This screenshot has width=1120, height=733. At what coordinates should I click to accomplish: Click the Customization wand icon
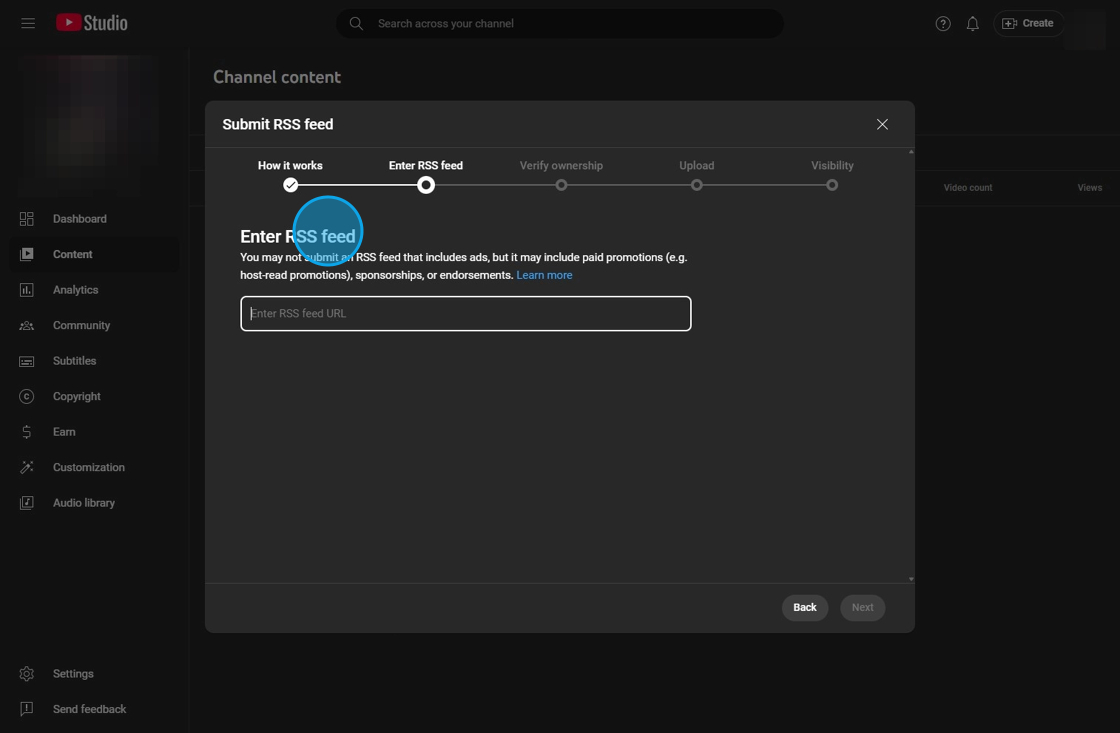click(x=26, y=467)
